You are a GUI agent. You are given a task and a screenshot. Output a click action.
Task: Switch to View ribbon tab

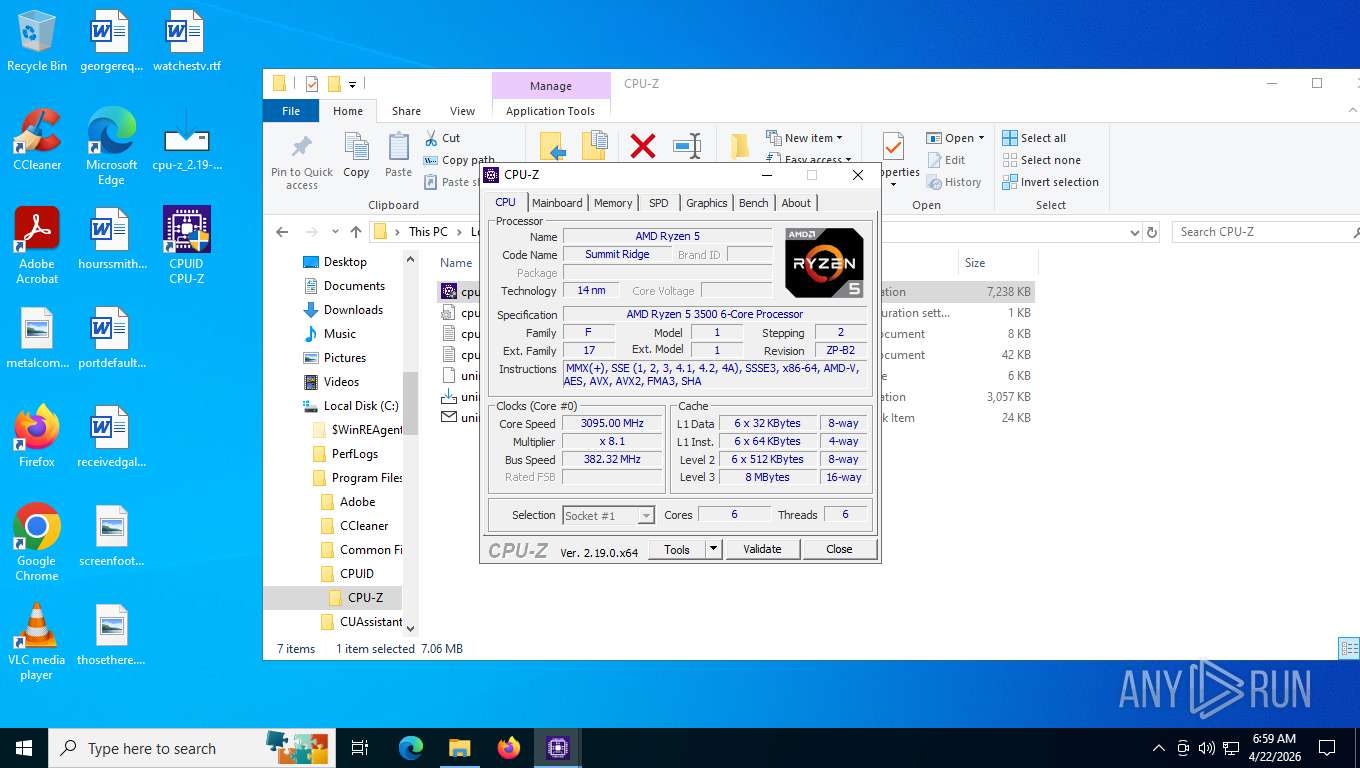pyautogui.click(x=462, y=111)
